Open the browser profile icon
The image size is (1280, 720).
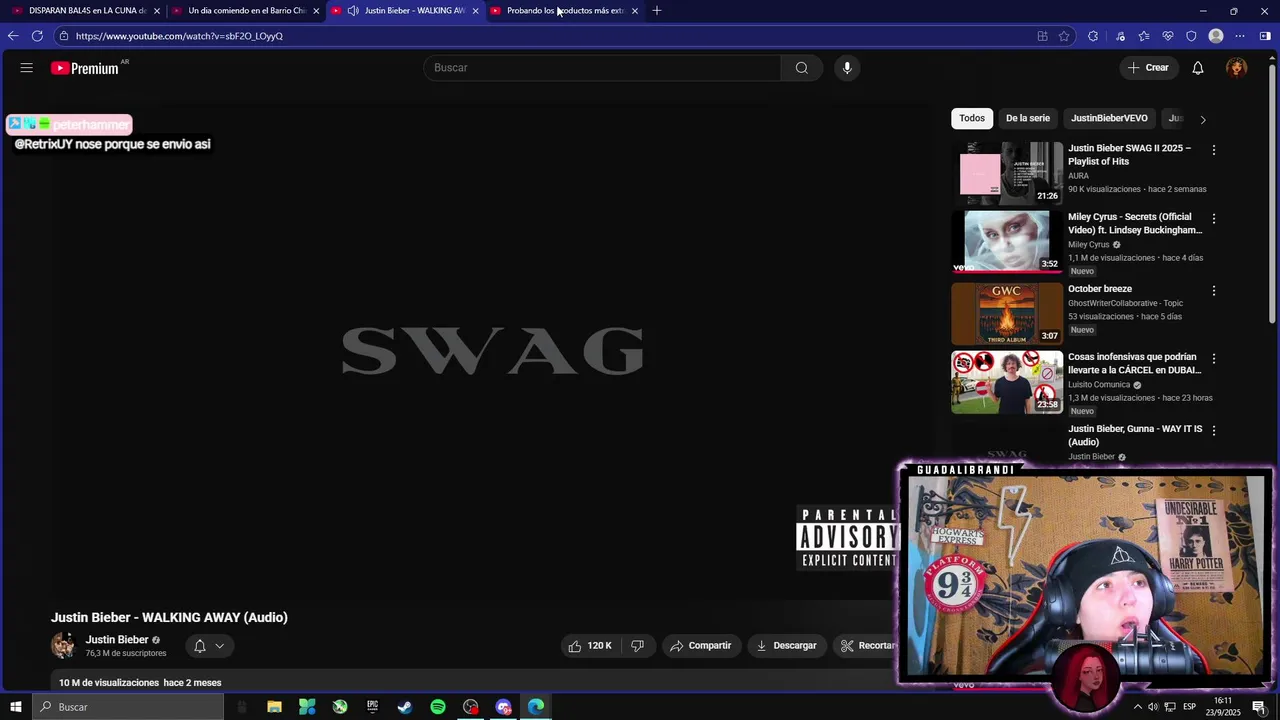1216,36
